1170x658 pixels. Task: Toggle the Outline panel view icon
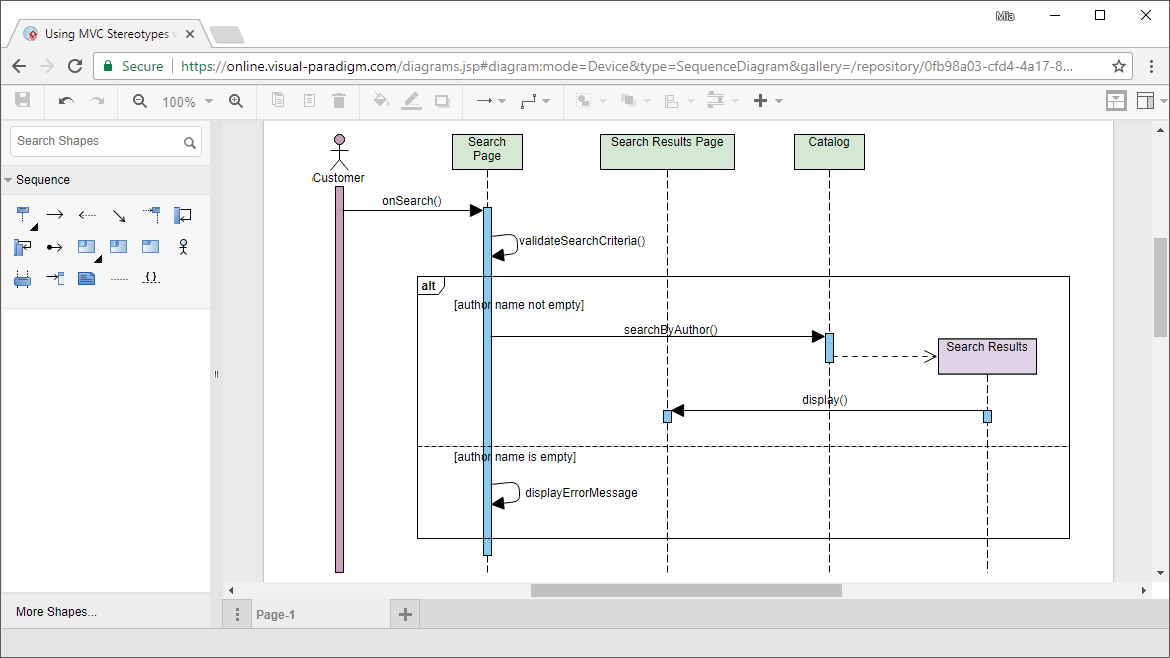(1116, 101)
